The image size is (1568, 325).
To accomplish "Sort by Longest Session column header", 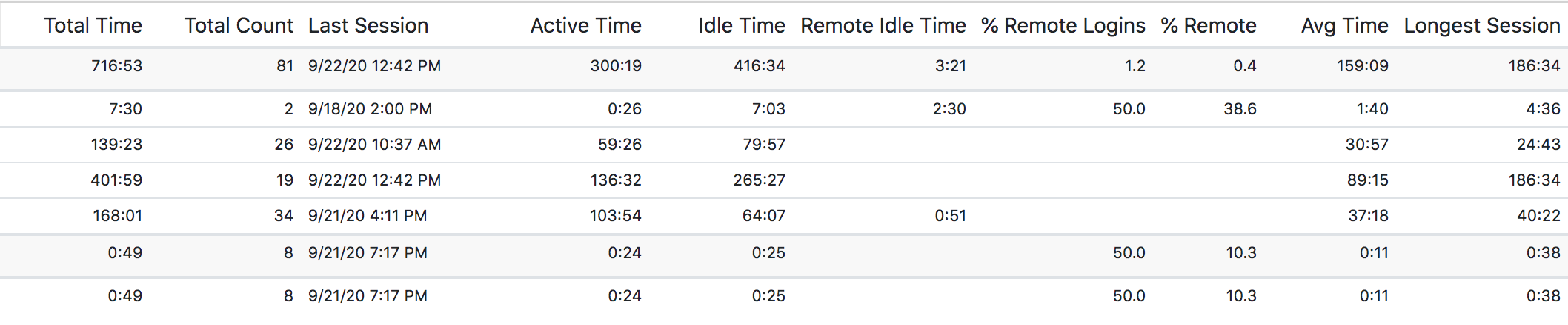I will coord(1482,25).
